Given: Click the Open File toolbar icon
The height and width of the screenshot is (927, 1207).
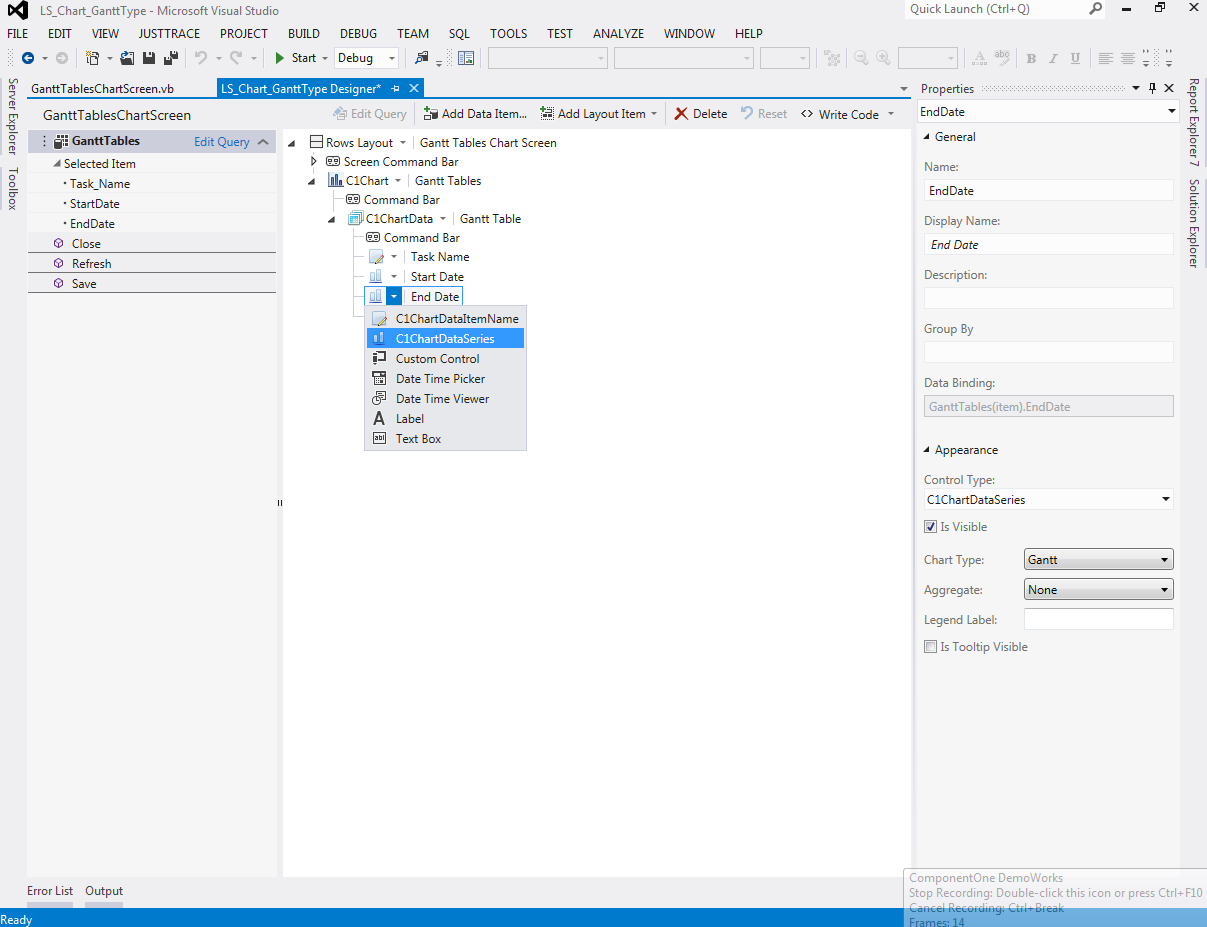Looking at the screenshot, I should tap(127, 58).
